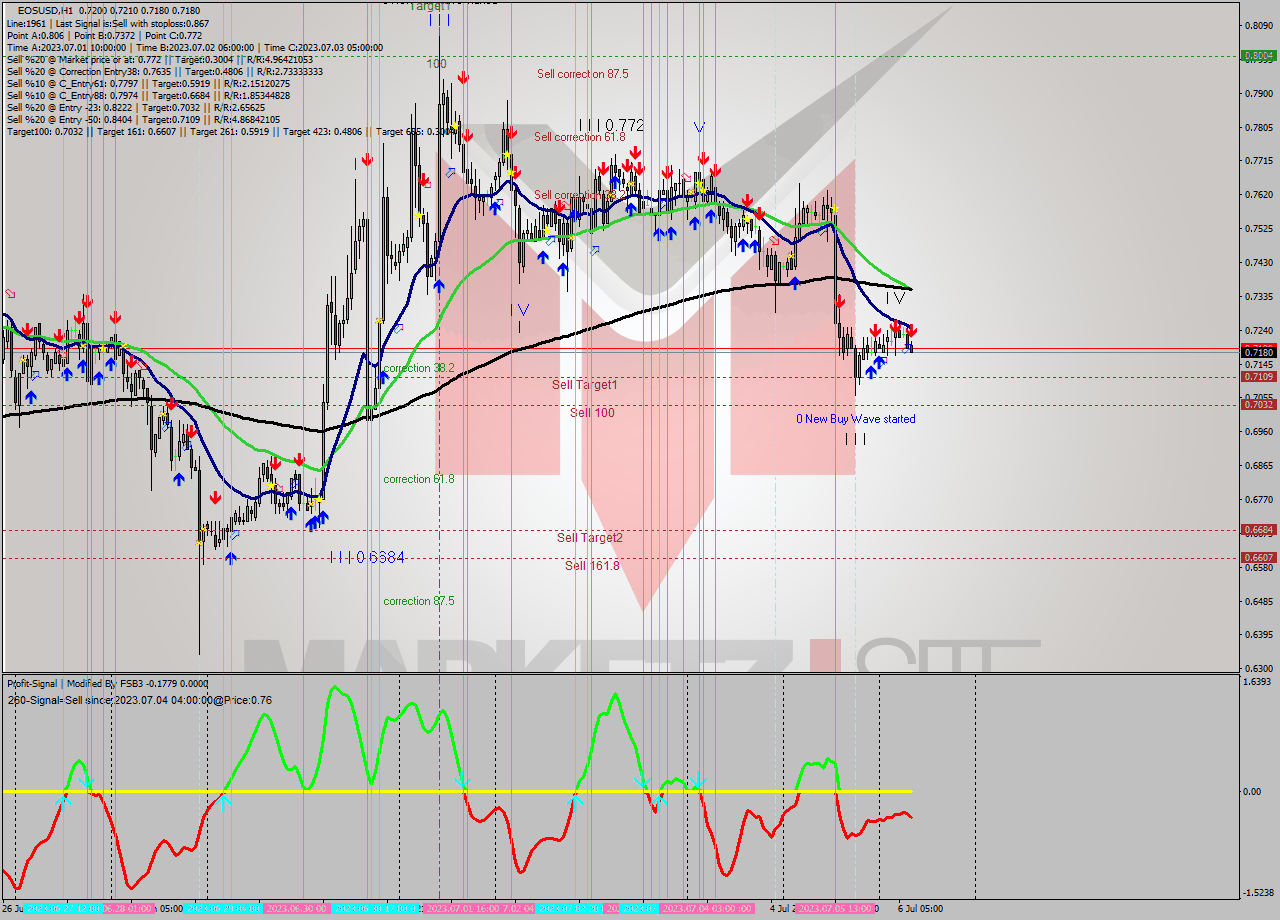Select the green 'correction 87.5' label
Viewport: 1280px width, 920px height.
(419, 601)
